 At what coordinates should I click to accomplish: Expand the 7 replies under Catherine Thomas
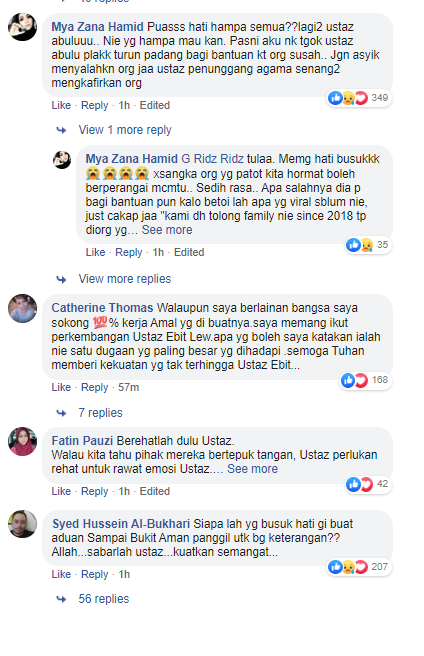(100, 413)
